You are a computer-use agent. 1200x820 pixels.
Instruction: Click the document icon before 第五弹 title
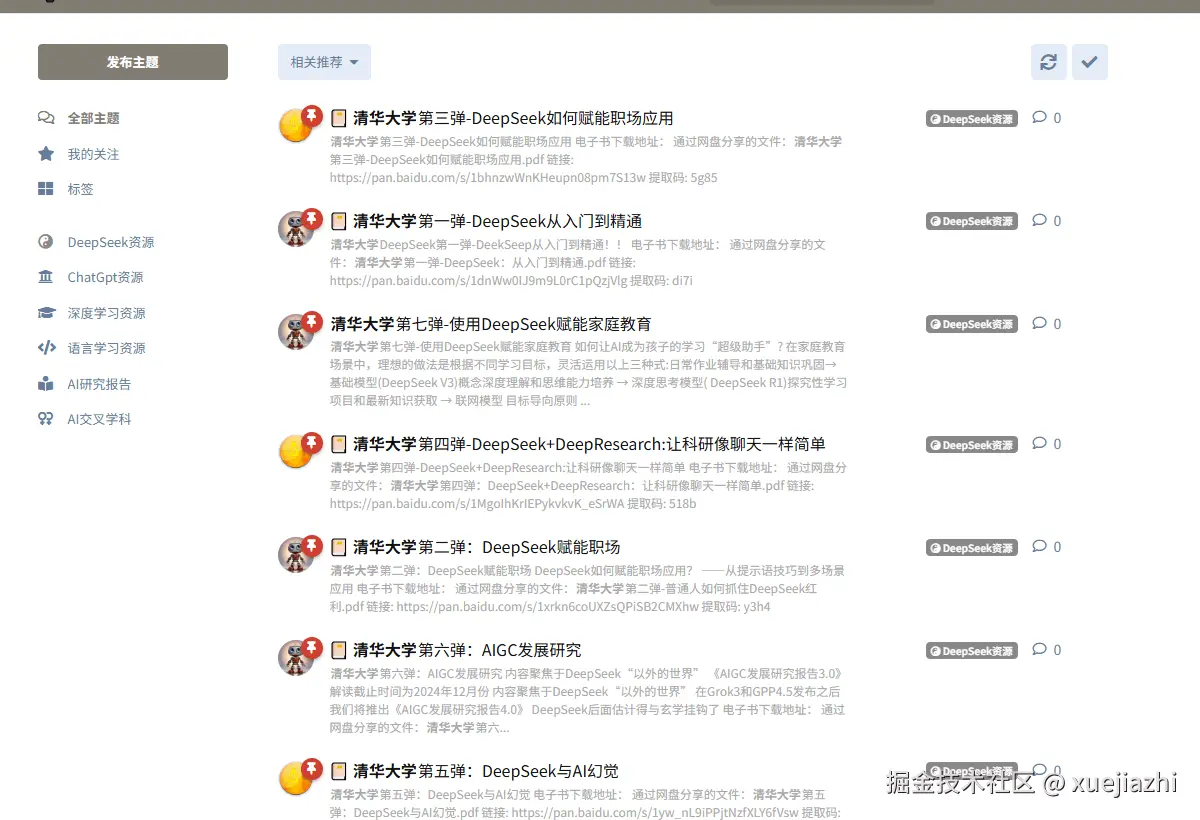tap(339, 771)
